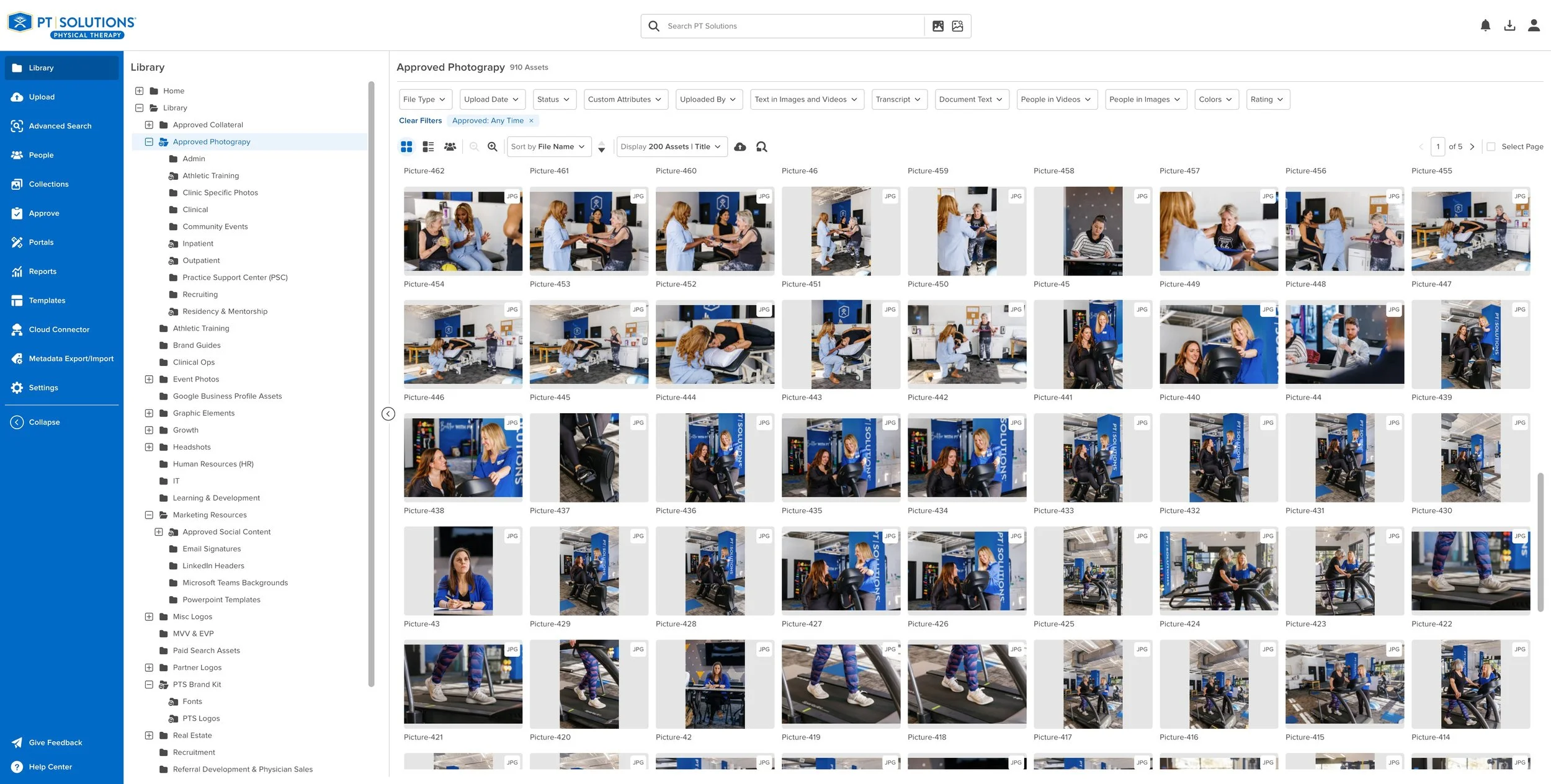Collapse the Marketing Resources folder
1551x784 pixels.
[149, 515]
